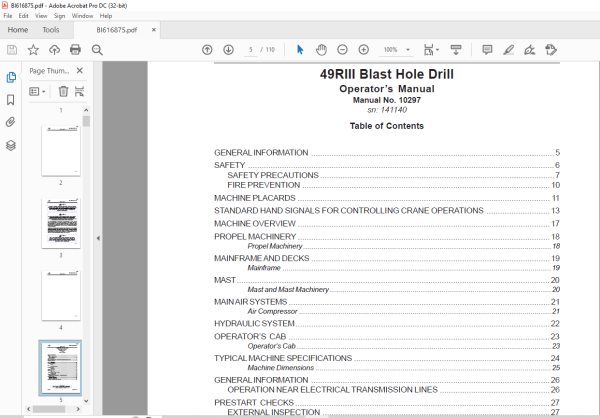Screen dimensions: 600x418
Task: Switch to the Tools tab
Action: (x=51, y=30)
